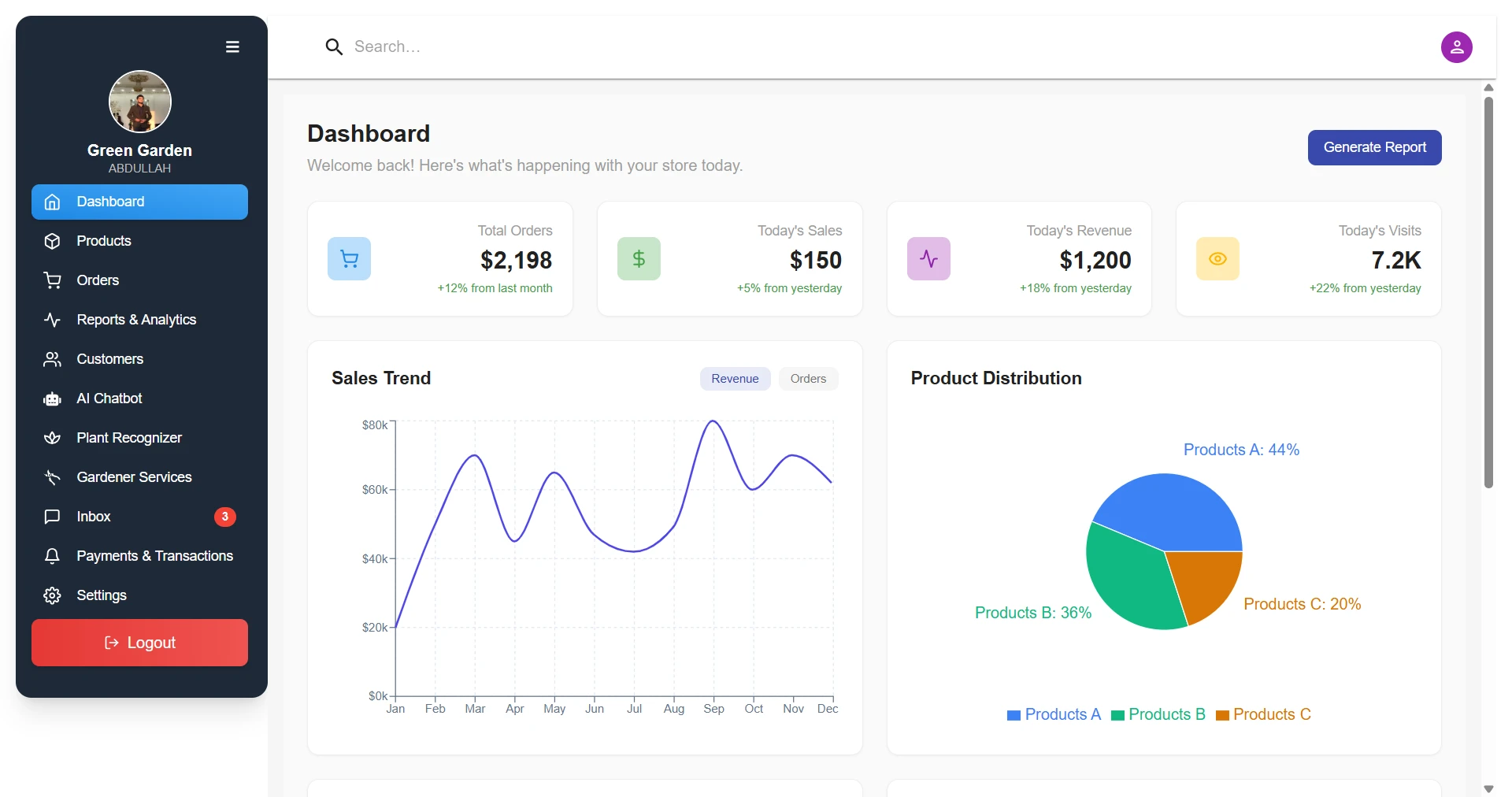
Task: Click the Today's Sales dollar icon
Action: pyautogui.click(x=639, y=259)
